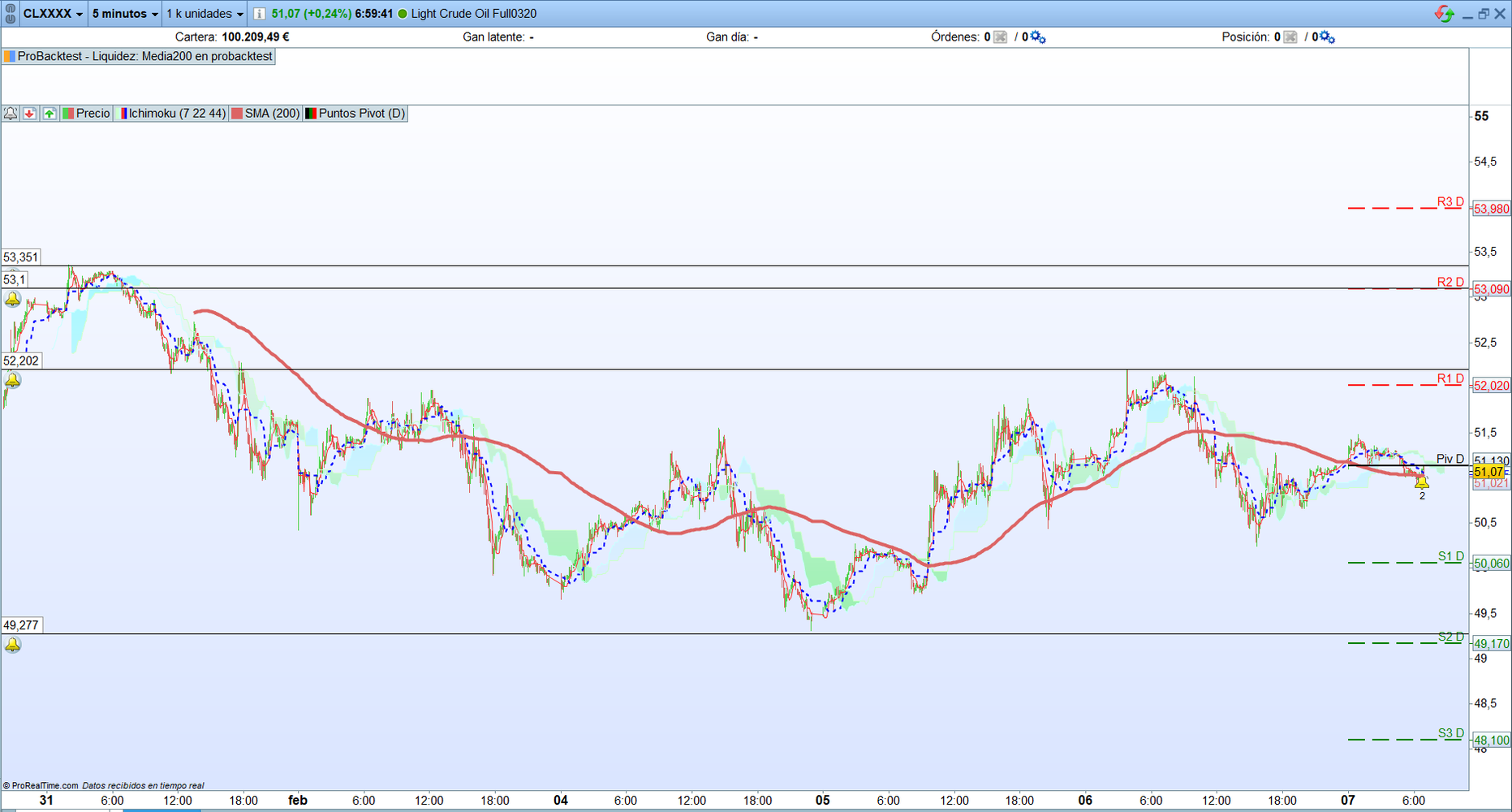Click the cancel orders X icon beside Órdenes
The image size is (1512, 812).
[1000, 37]
